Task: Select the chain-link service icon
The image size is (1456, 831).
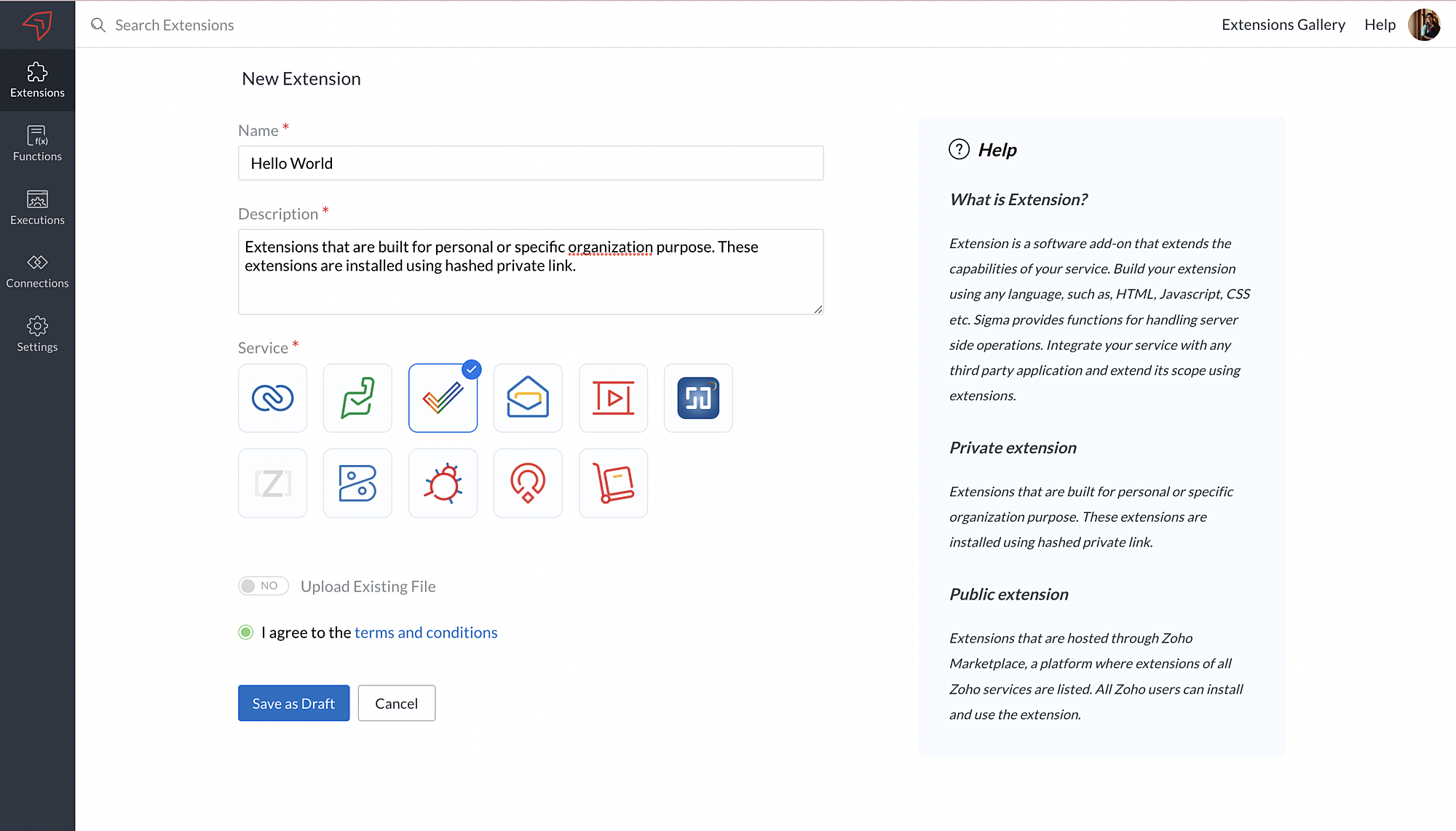Action: (x=272, y=398)
